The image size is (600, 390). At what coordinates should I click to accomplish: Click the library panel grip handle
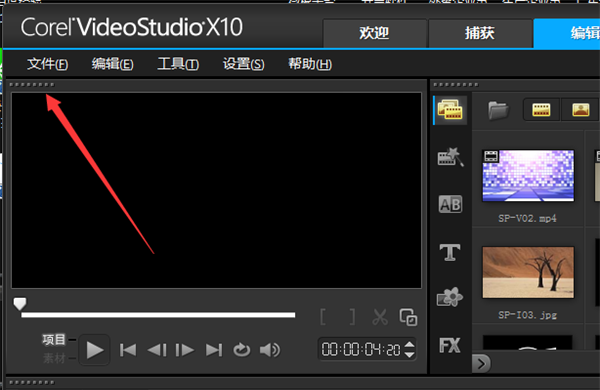coord(456,85)
